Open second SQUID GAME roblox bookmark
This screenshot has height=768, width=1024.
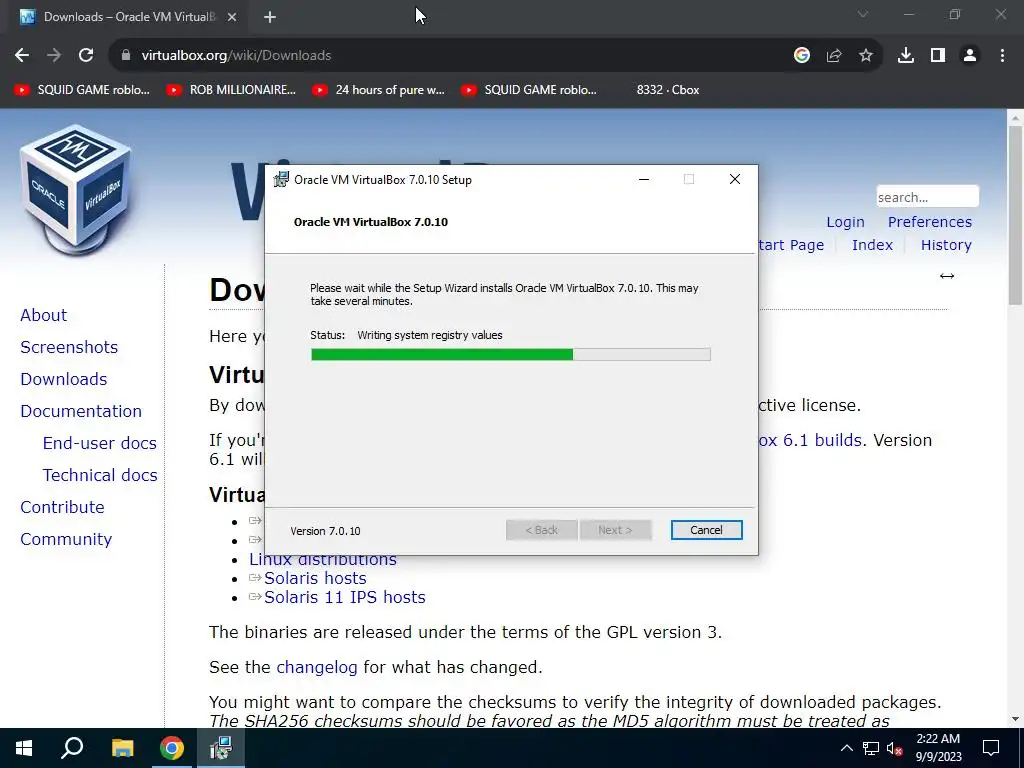click(x=529, y=90)
